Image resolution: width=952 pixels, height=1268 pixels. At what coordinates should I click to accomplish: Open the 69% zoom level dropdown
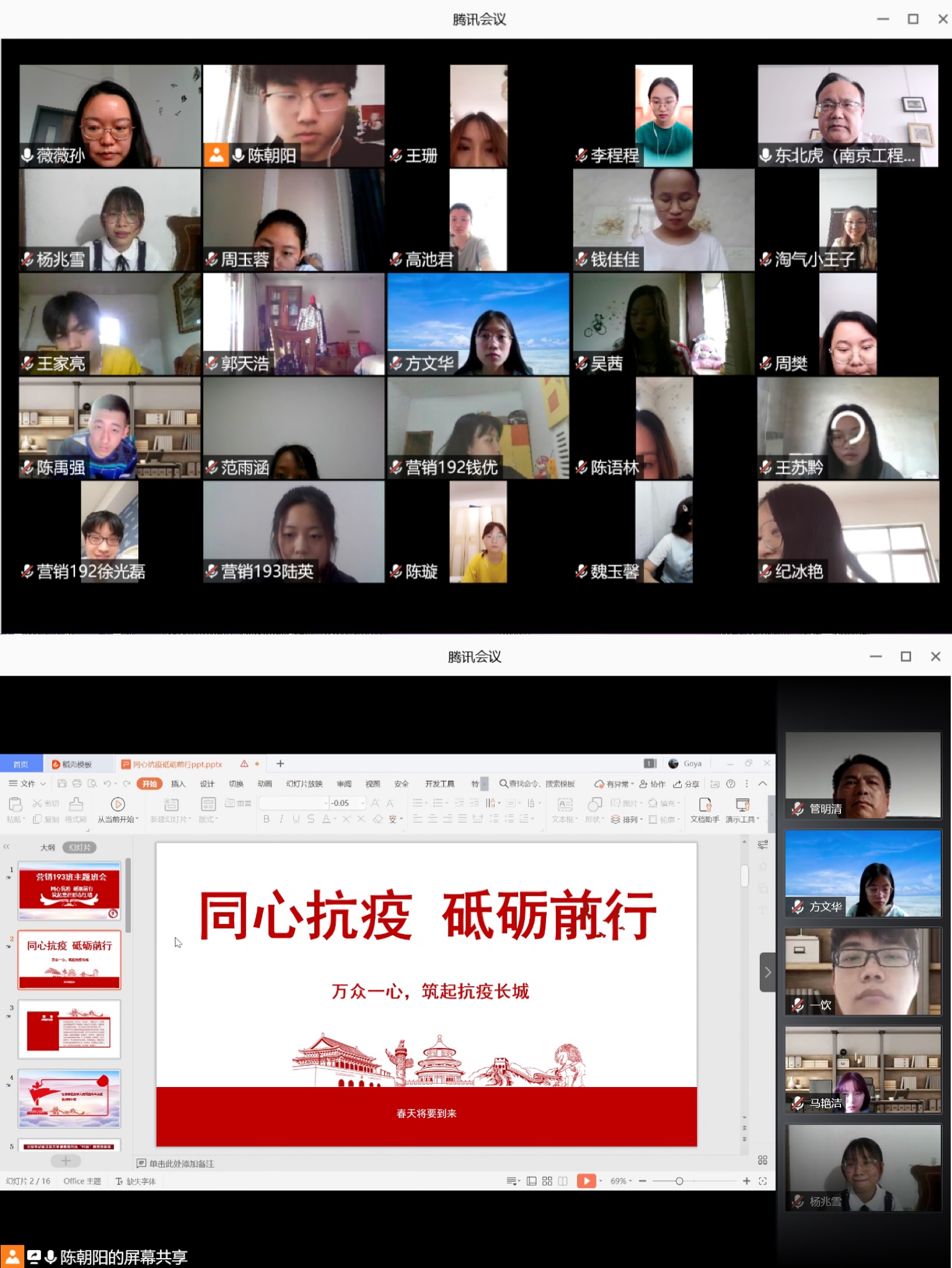pos(621,1181)
